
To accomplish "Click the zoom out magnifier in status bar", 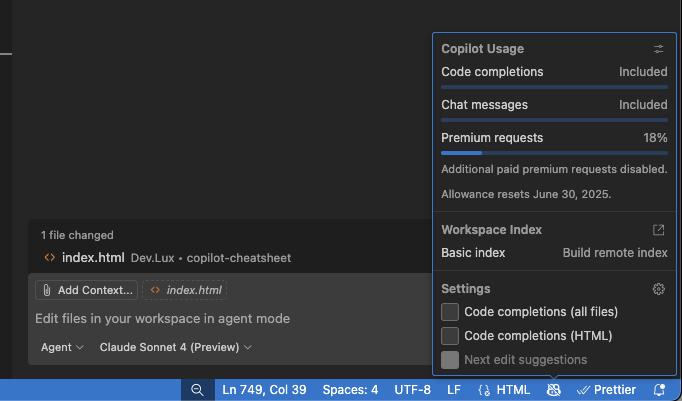I will click(197, 390).
